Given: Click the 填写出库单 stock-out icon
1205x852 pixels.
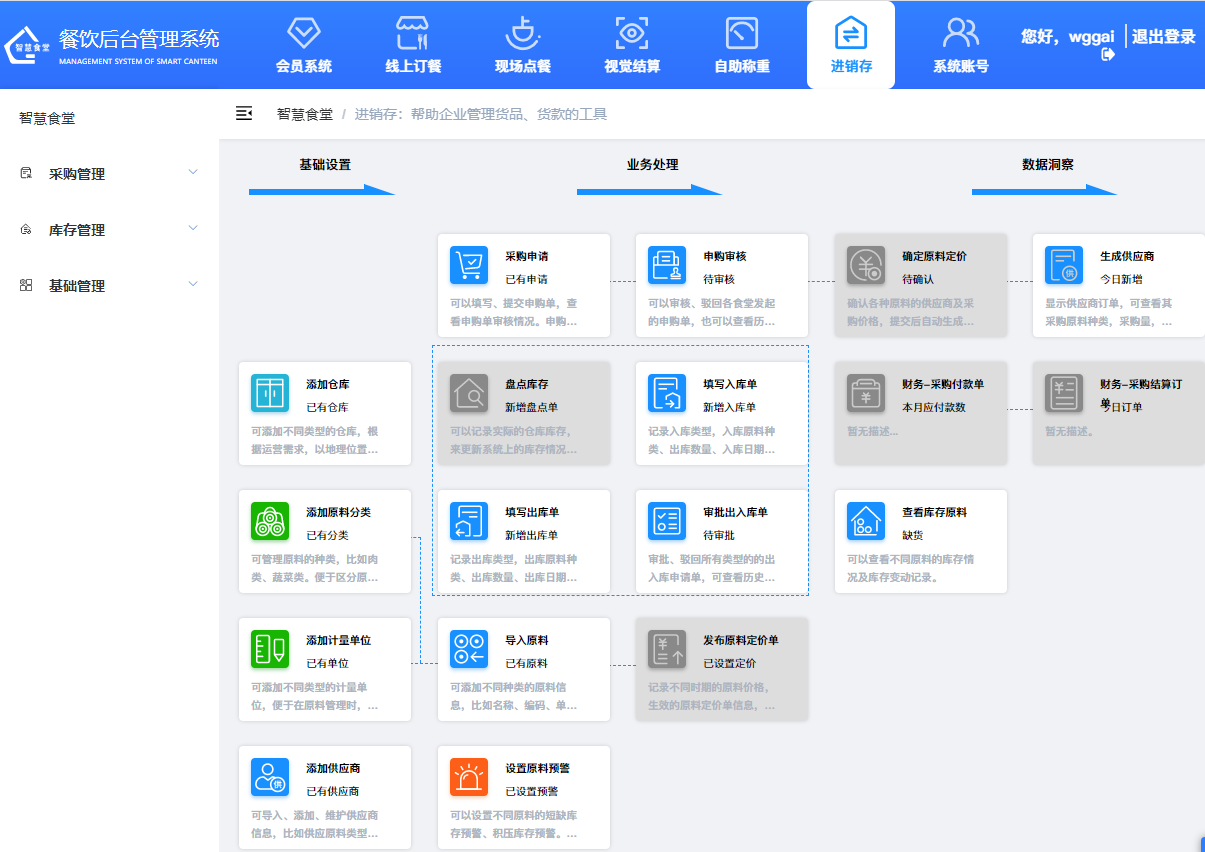Looking at the screenshot, I should (468, 521).
